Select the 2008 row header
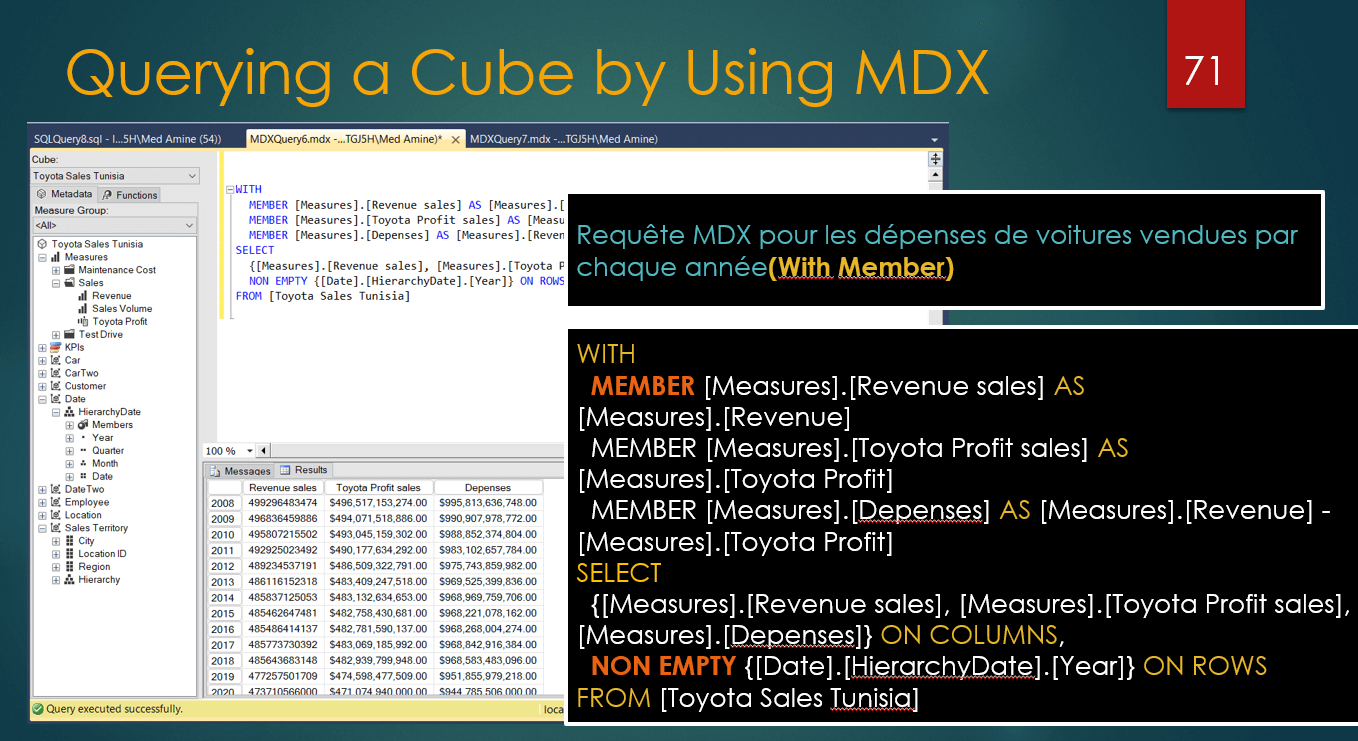 point(223,503)
